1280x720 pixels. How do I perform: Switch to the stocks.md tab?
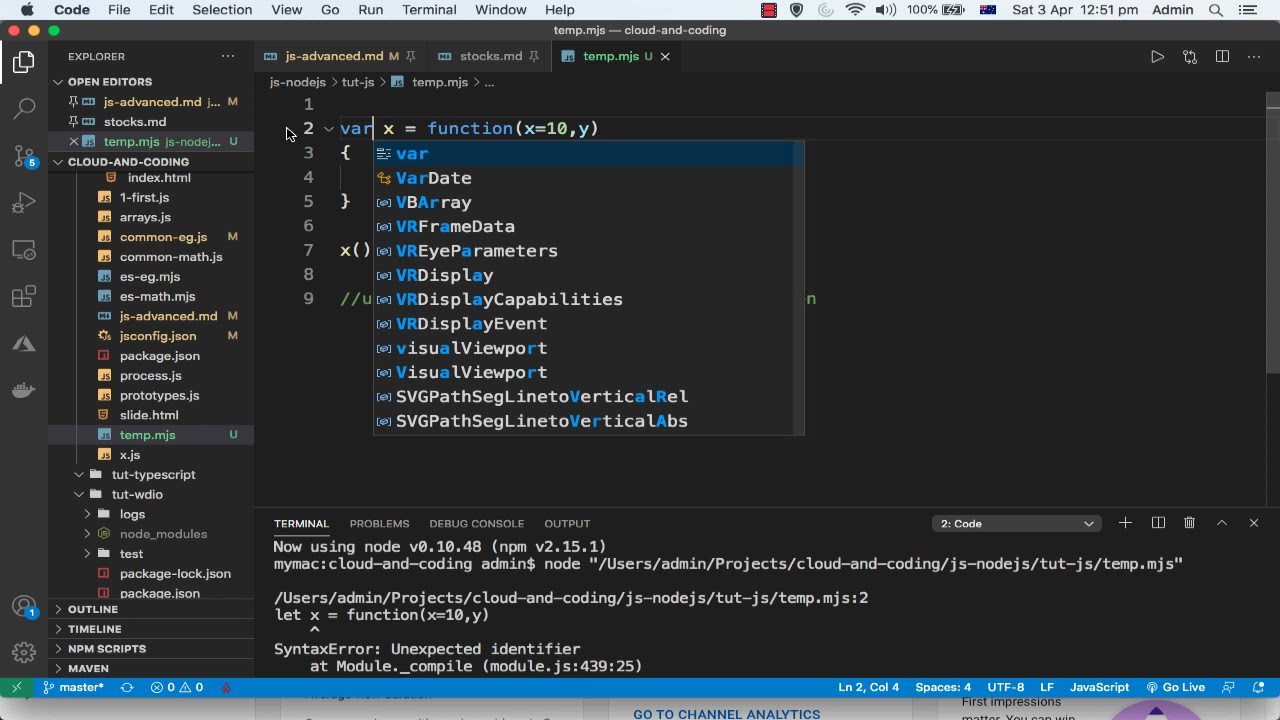click(x=491, y=56)
